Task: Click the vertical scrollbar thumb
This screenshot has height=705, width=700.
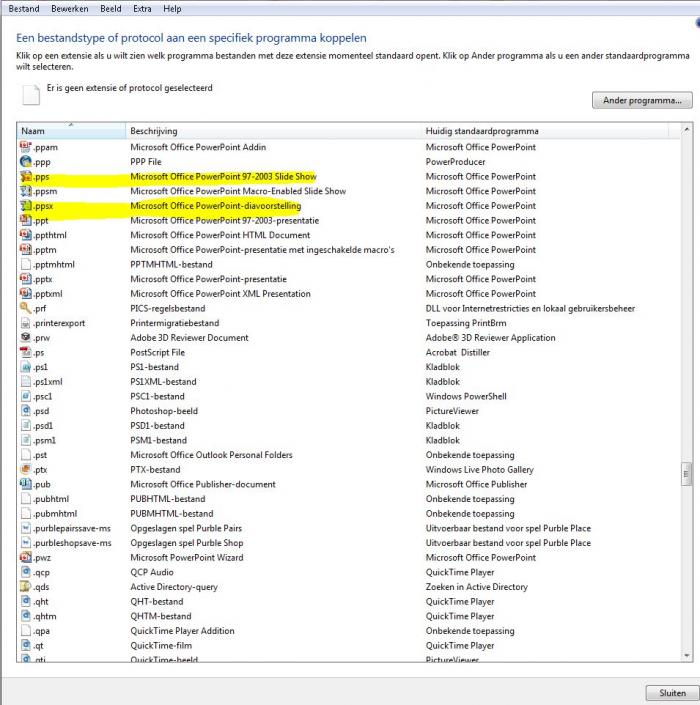Action: pyautogui.click(x=687, y=474)
